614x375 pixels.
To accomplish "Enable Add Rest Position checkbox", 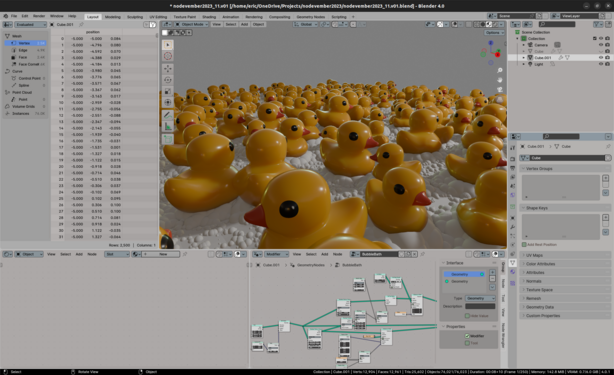I will point(524,244).
